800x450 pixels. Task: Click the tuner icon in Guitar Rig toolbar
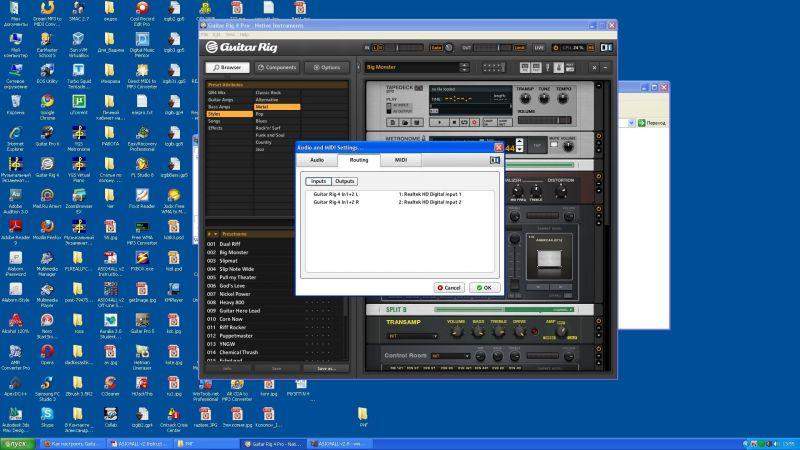click(547, 67)
